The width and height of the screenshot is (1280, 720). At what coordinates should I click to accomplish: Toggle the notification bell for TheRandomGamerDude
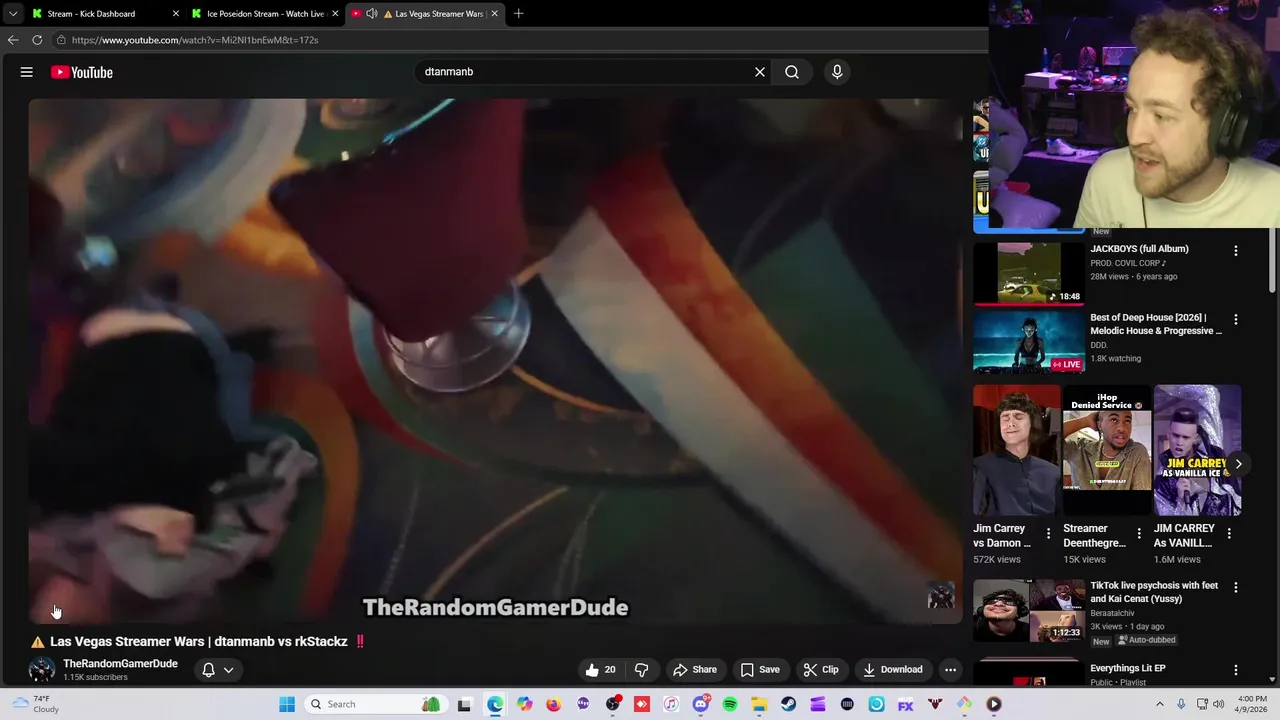[208, 670]
